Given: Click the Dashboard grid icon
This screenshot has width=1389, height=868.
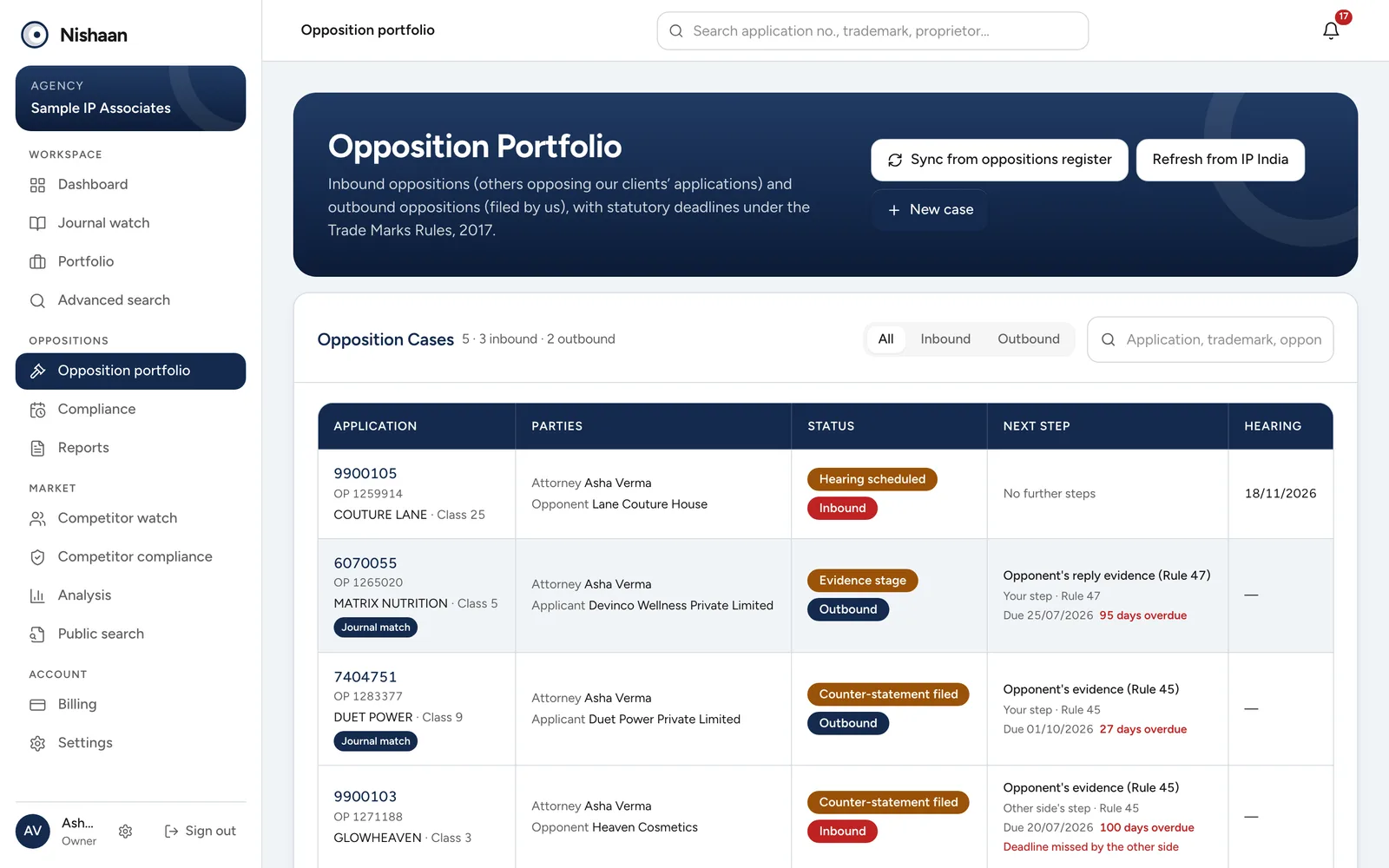Looking at the screenshot, I should pyautogui.click(x=37, y=185).
